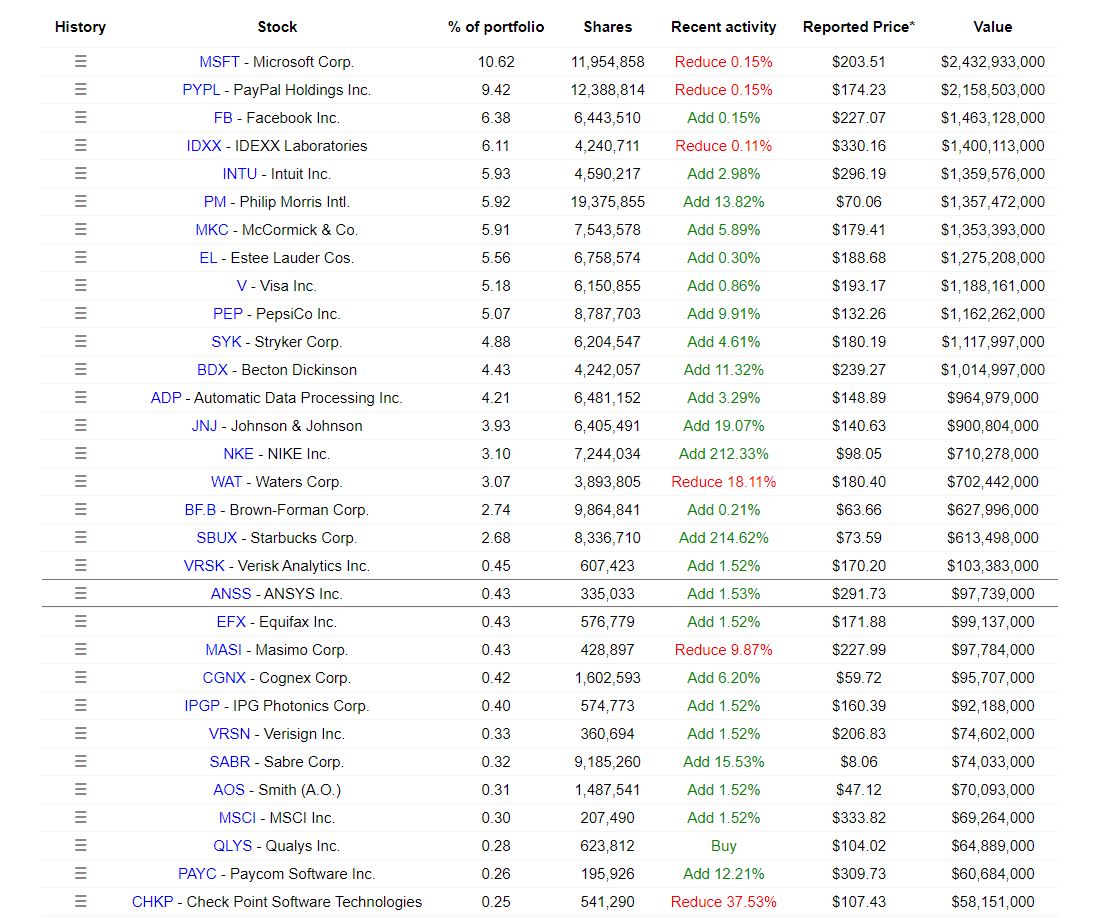Screen dimensions: 1101x918
Task: Open the ANSS ticker link
Action: [230, 594]
